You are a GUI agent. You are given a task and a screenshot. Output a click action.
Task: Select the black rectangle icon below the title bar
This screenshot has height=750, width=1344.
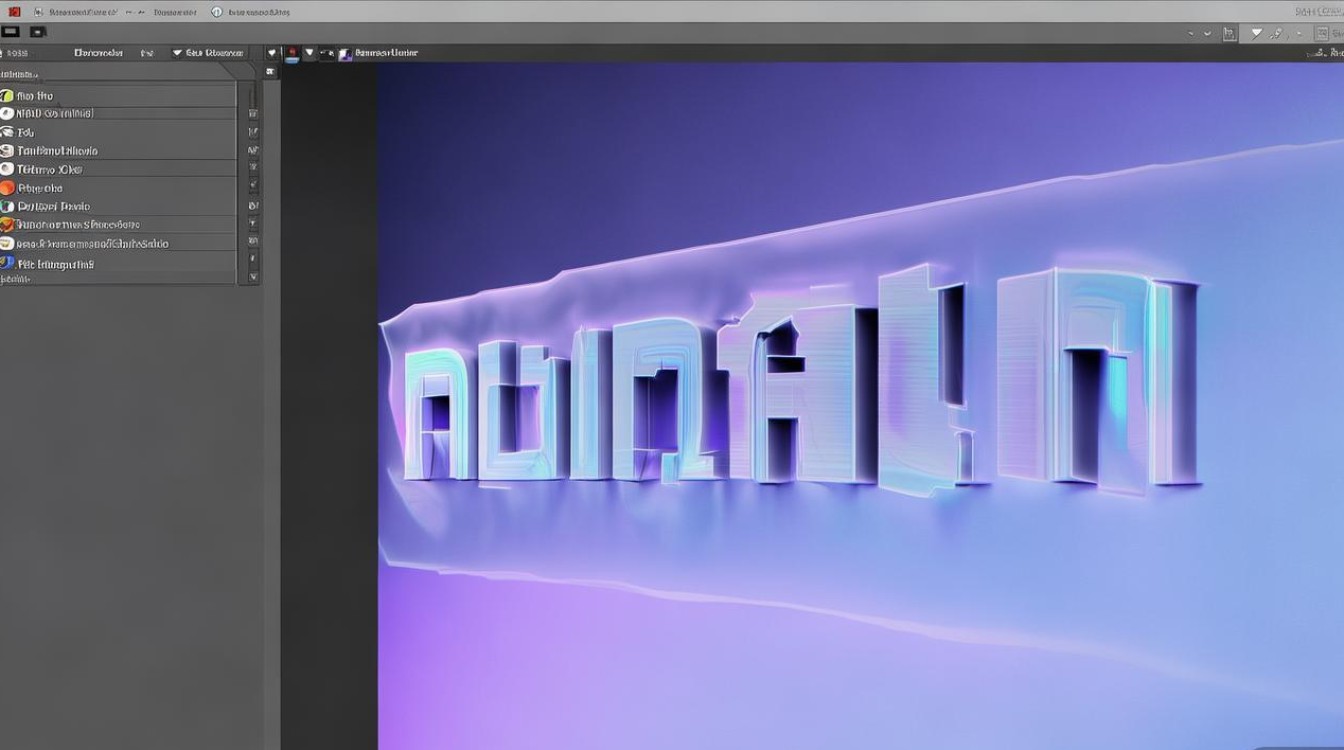[x=11, y=32]
